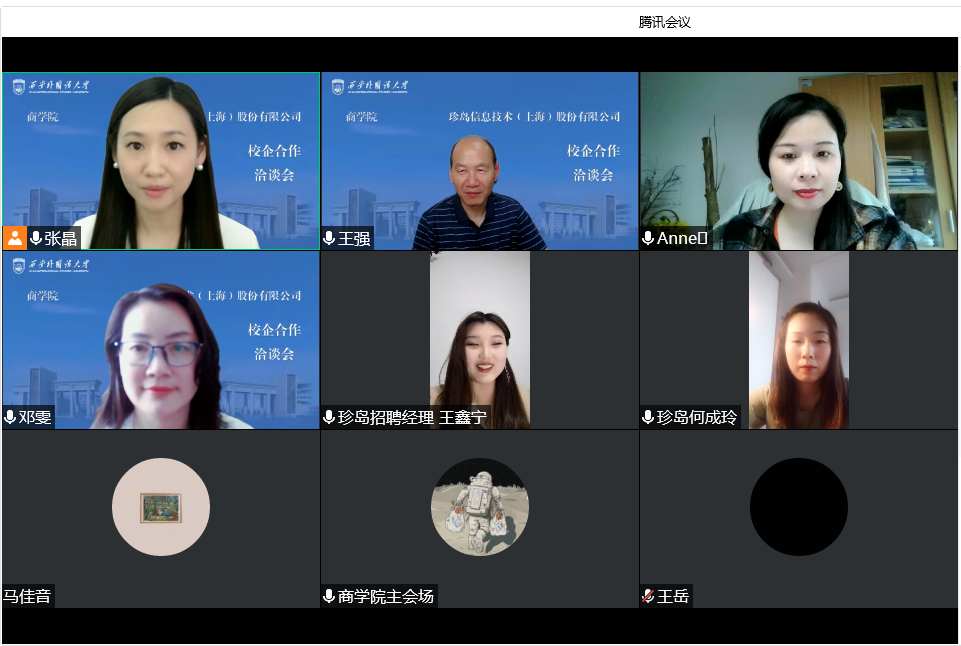The image size is (961, 646).
Task: Select the black circular avatar of 王岳
Action: (x=799, y=507)
